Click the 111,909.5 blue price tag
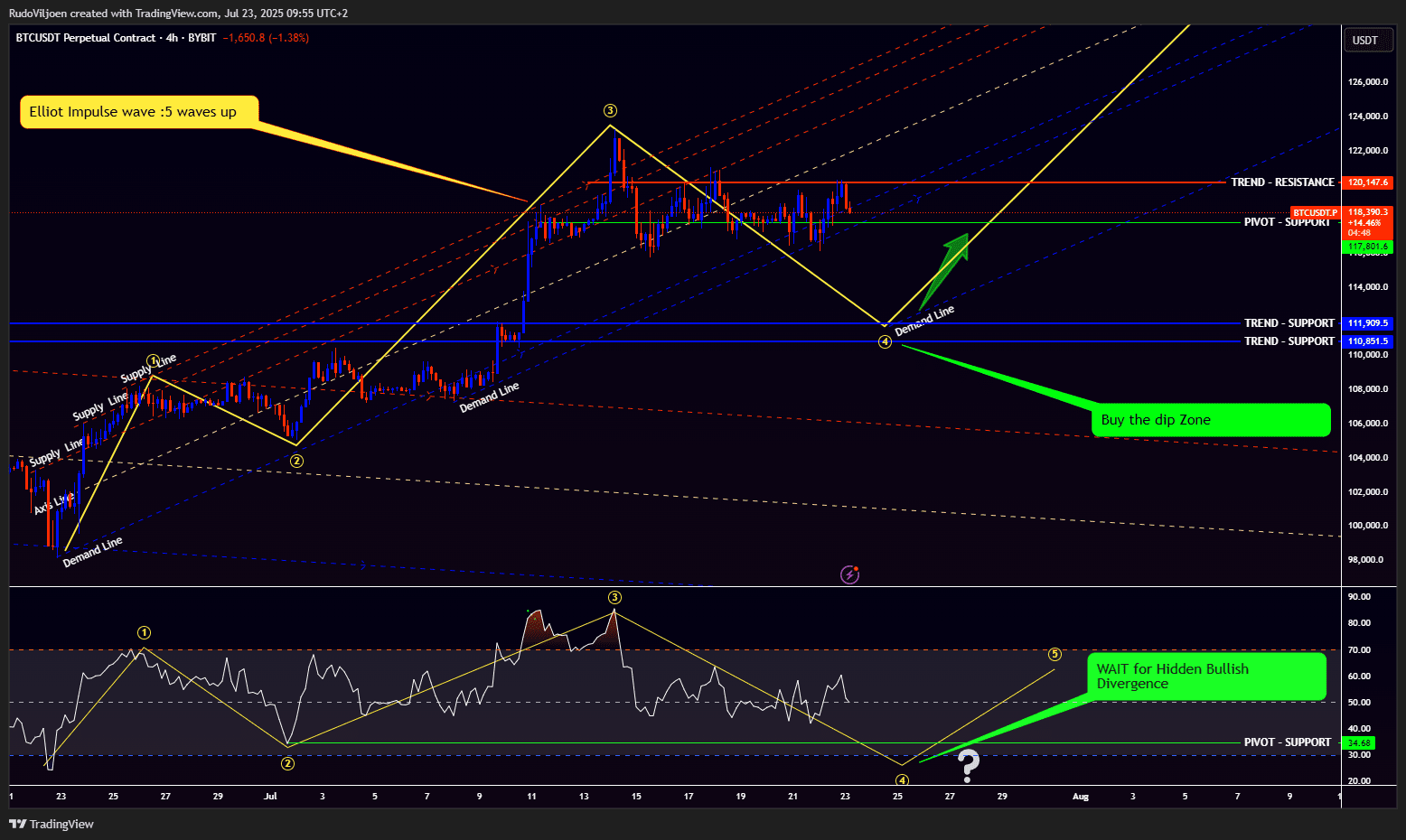This screenshot has width=1406, height=840. pyautogui.click(x=1367, y=323)
